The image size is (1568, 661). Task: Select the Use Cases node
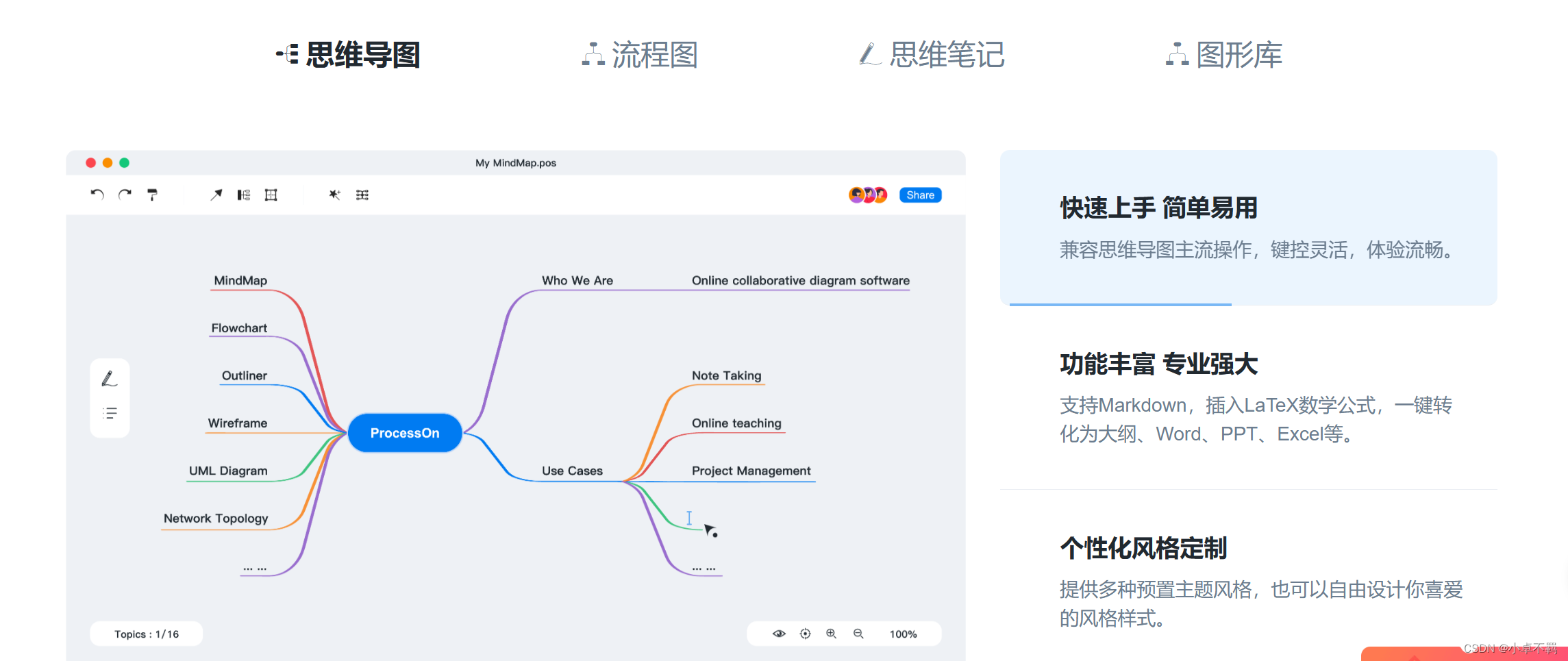pyautogui.click(x=572, y=471)
